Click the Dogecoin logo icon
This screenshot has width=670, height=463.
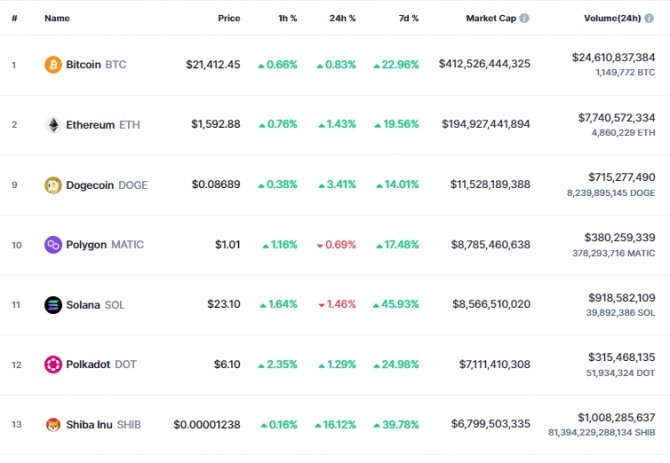click(x=53, y=185)
